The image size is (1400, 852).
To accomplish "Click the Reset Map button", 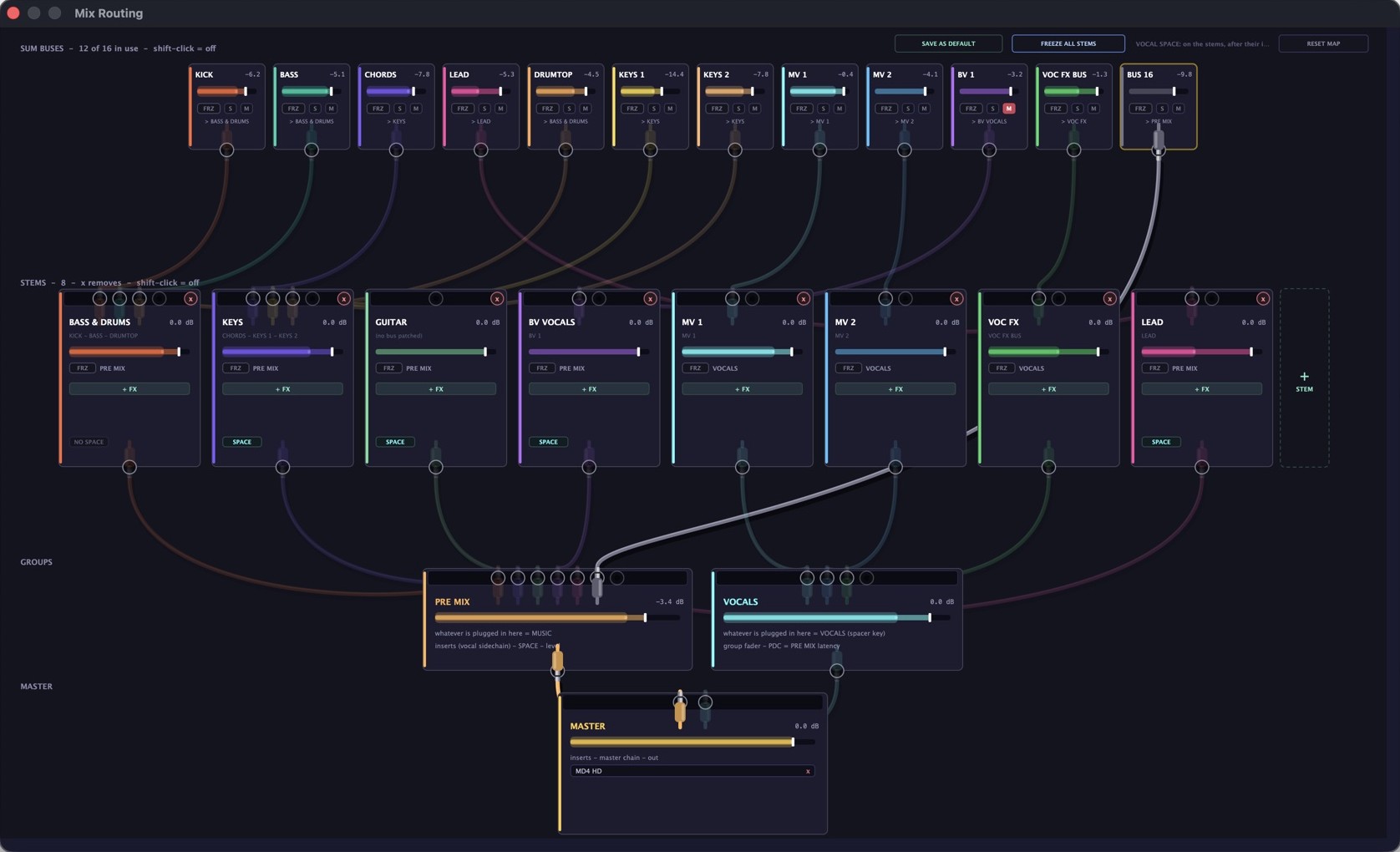I will point(1323,43).
